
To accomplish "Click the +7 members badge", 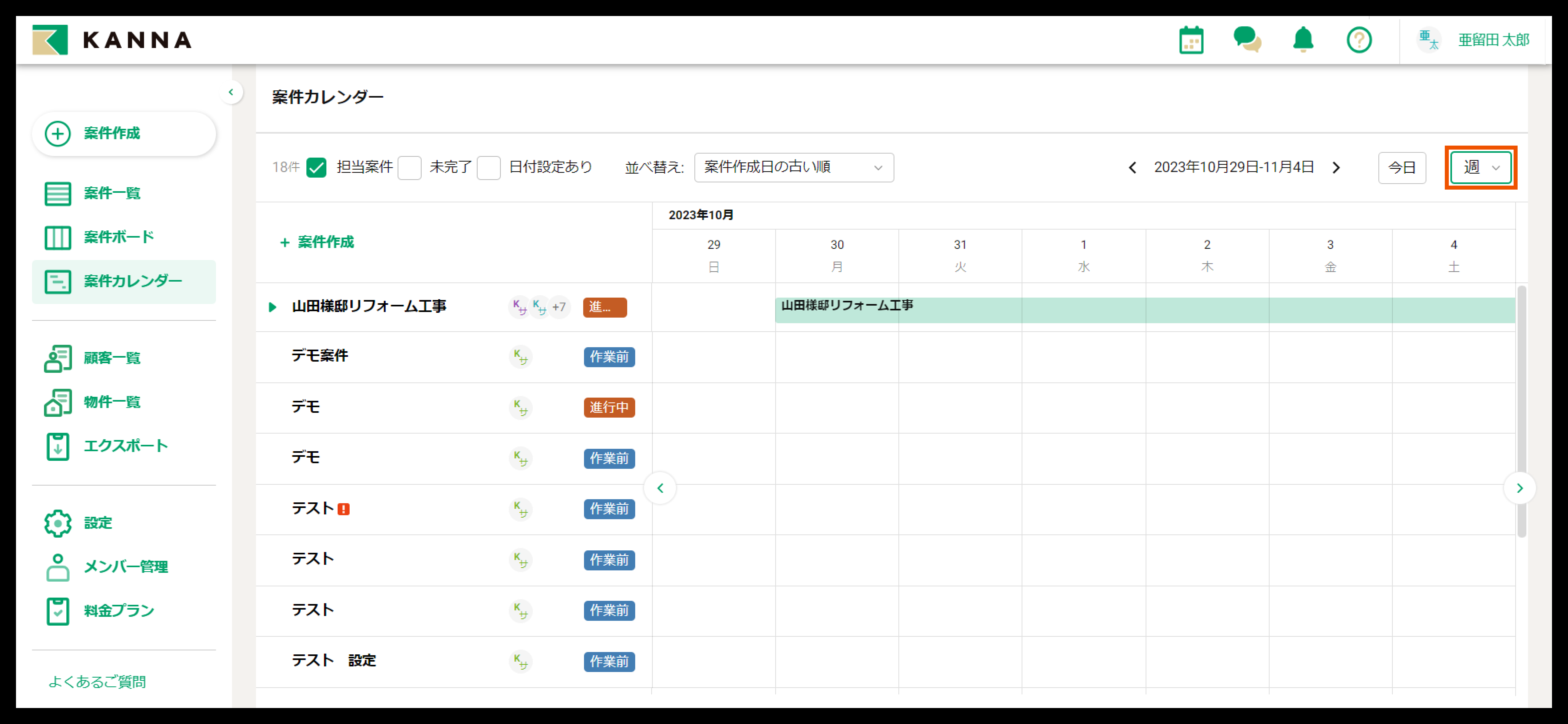I will click(x=559, y=307).
